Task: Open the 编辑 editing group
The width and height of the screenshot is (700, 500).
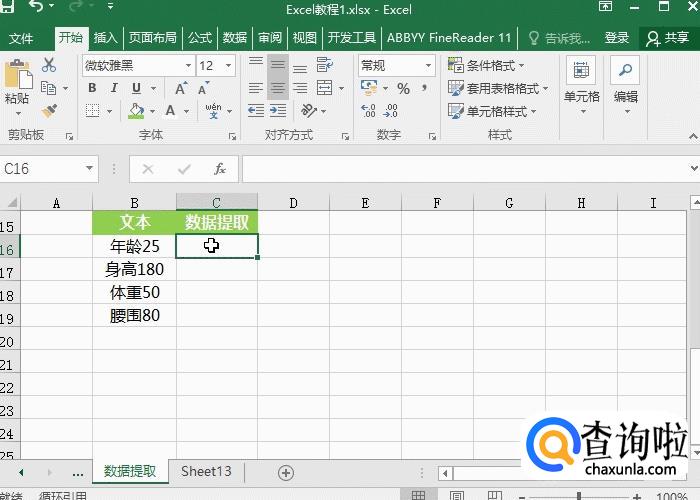Action: (625, 85)
